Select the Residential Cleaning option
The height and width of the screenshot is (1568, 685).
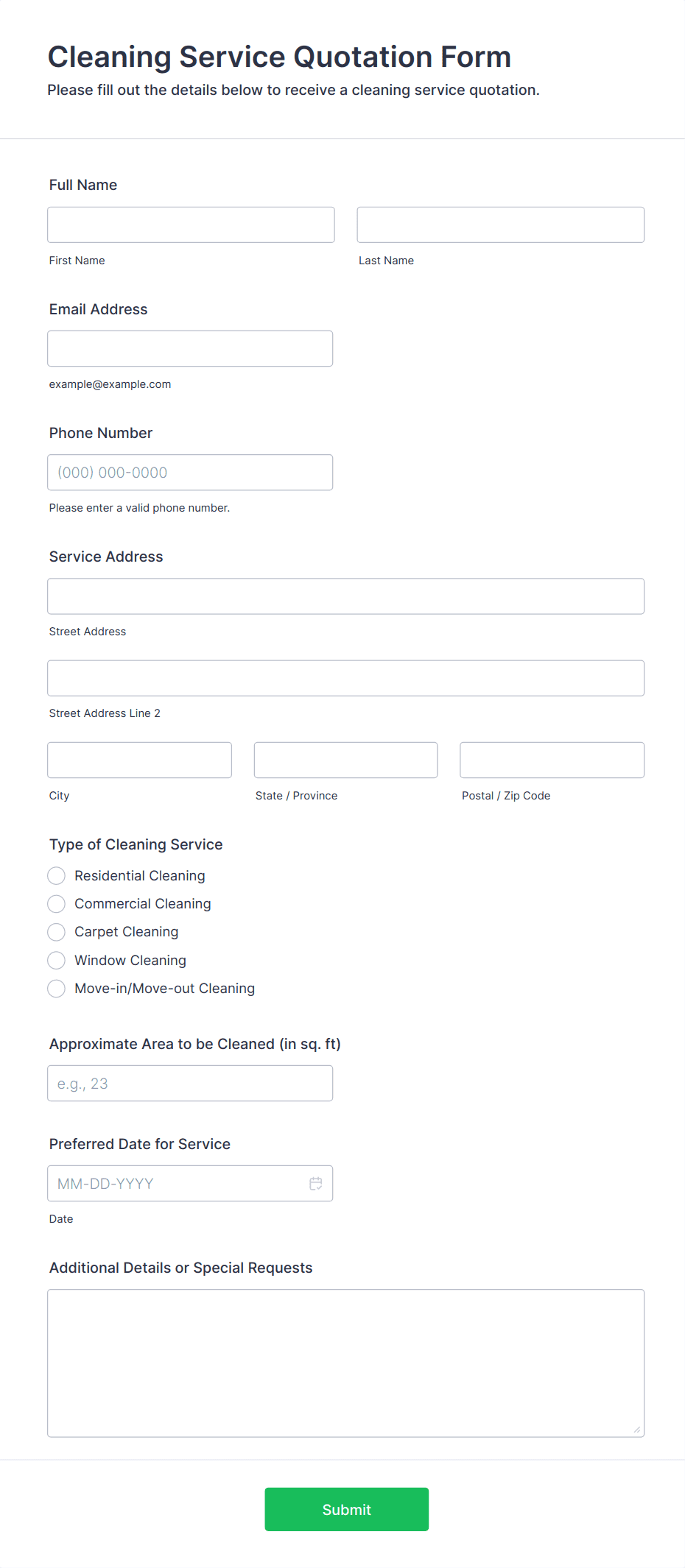click(x=56, y=875)
